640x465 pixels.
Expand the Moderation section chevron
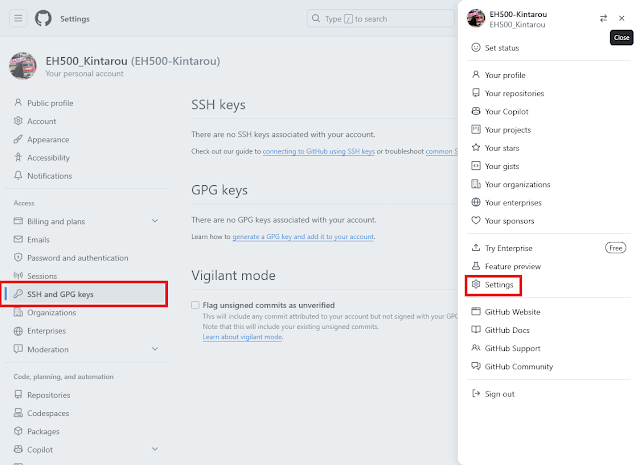(x=155, y=349)
